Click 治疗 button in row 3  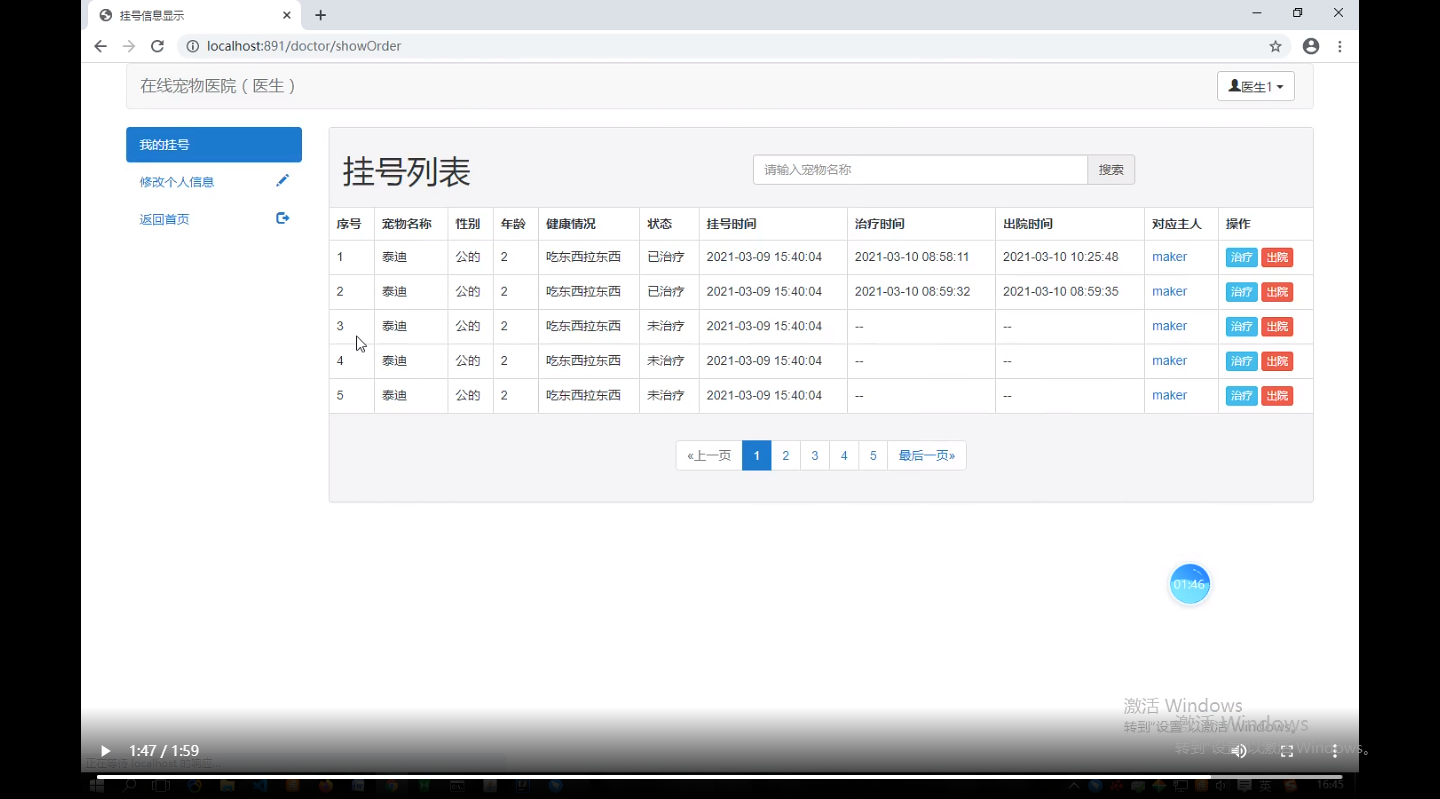1242,327
